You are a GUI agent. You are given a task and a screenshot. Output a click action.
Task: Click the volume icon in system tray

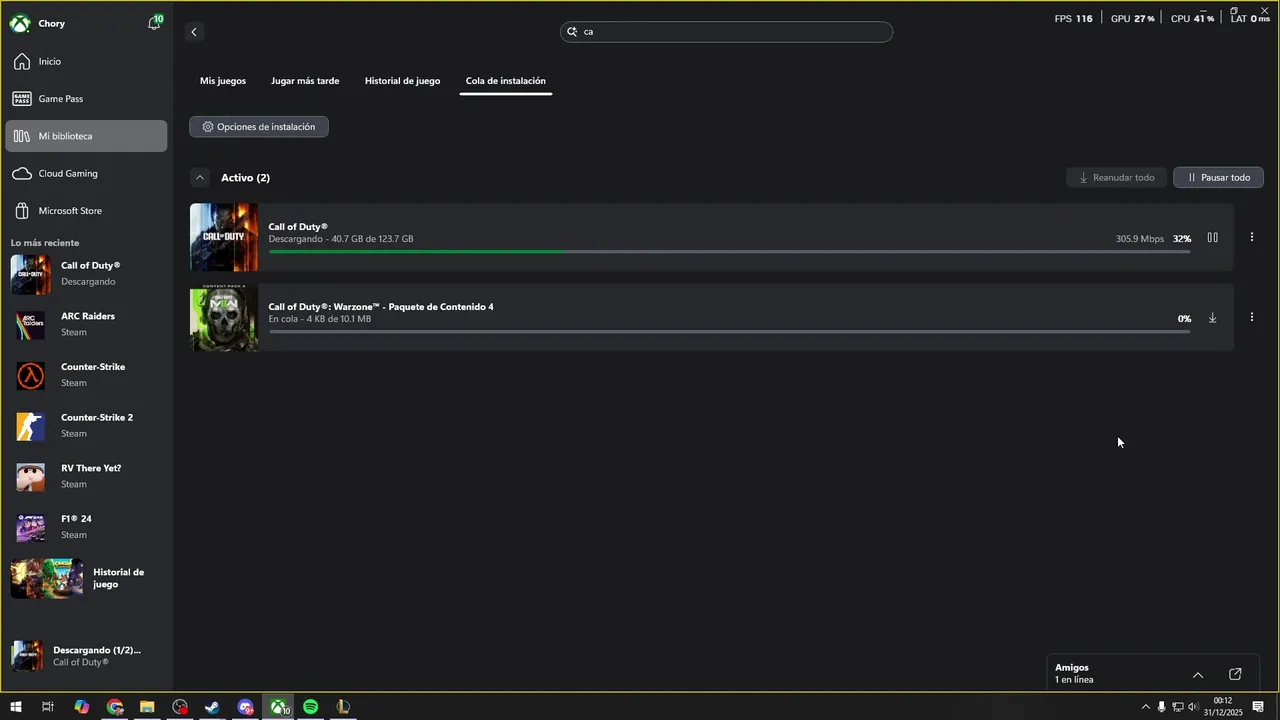pyautogui.click(x=1192, y=707)
